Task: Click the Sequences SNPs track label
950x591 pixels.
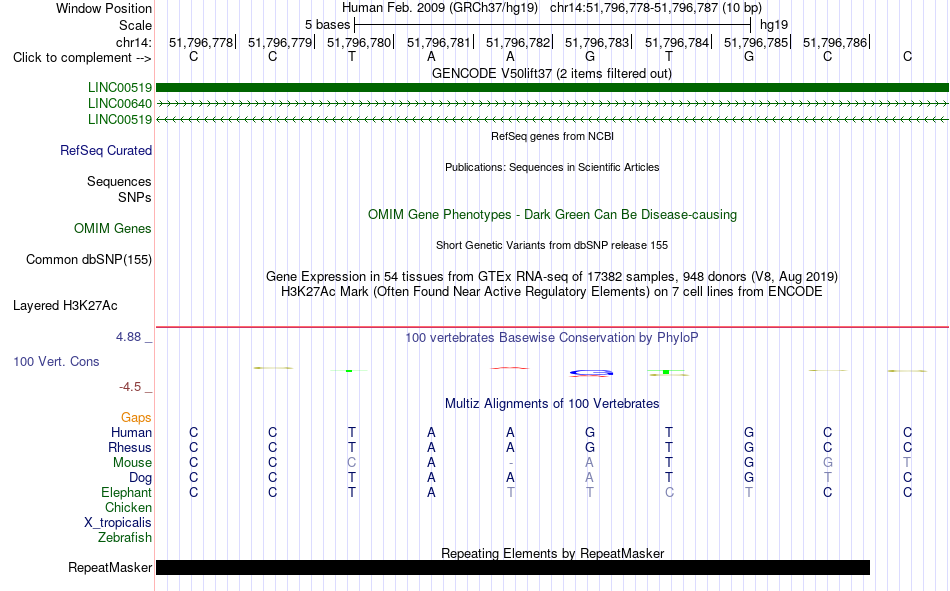Action: coord(119,190)
